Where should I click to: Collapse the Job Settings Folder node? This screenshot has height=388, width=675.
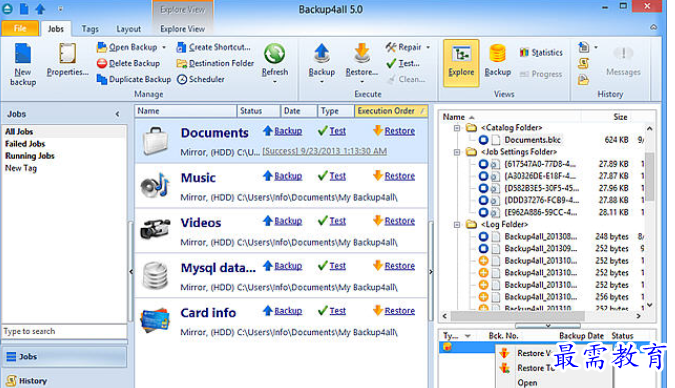pyautogui.click(x=457, y=152)
